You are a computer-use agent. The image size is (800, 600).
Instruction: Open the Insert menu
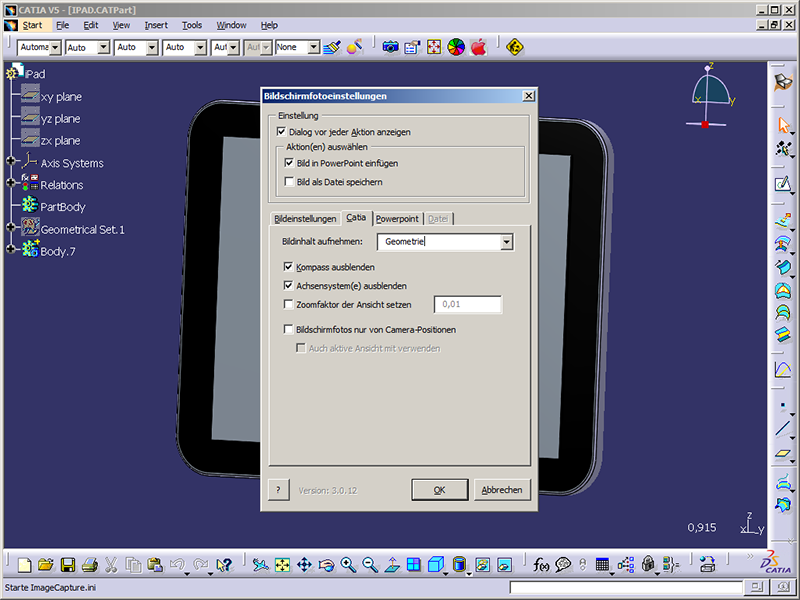156,25
